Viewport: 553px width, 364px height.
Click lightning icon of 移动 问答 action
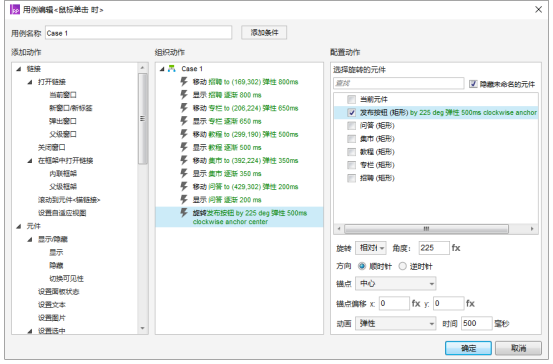click(x=184, y=186)
